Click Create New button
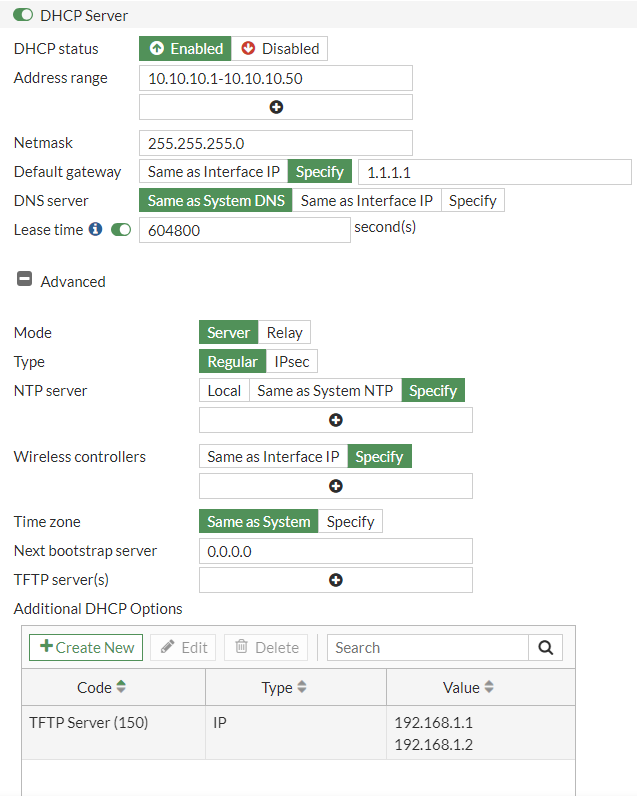This screenshot has width=637, height=796. tap(86, 647)
